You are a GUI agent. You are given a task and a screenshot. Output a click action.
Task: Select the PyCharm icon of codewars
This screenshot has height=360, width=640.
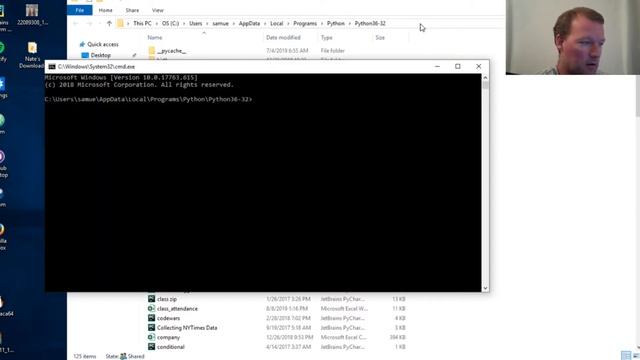151,318
